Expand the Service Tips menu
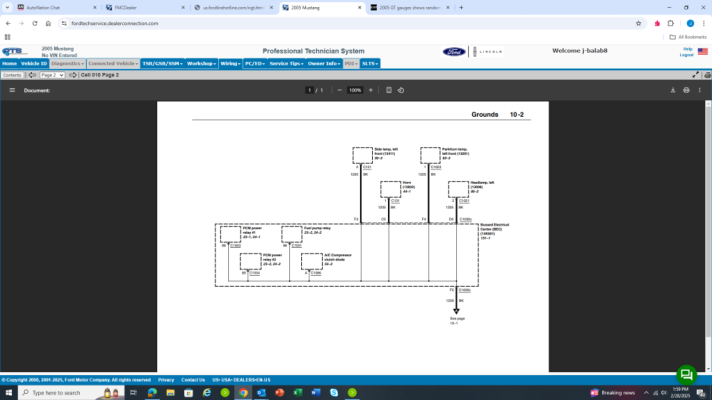The height and width of the screenshot is (400, 712). coord(286,64)
